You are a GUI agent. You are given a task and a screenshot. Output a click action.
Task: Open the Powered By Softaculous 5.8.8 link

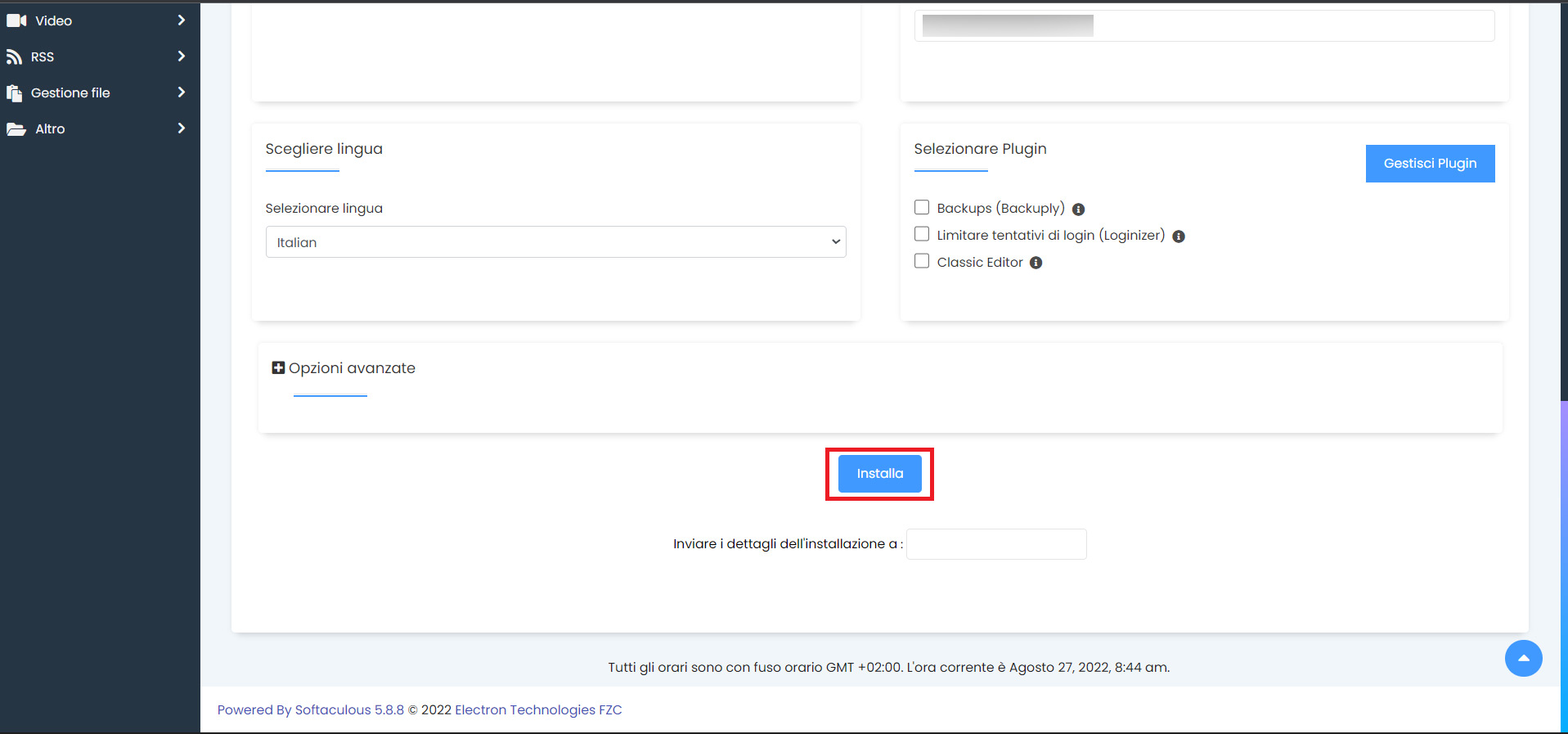click(x=311, y=709)
